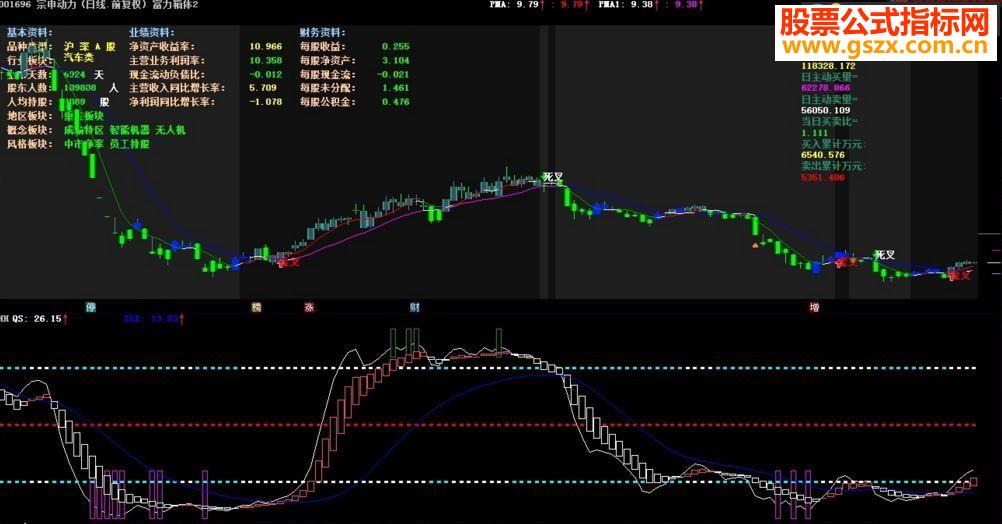Click the '智能机器' concept sector tag

tap(130, 130)
